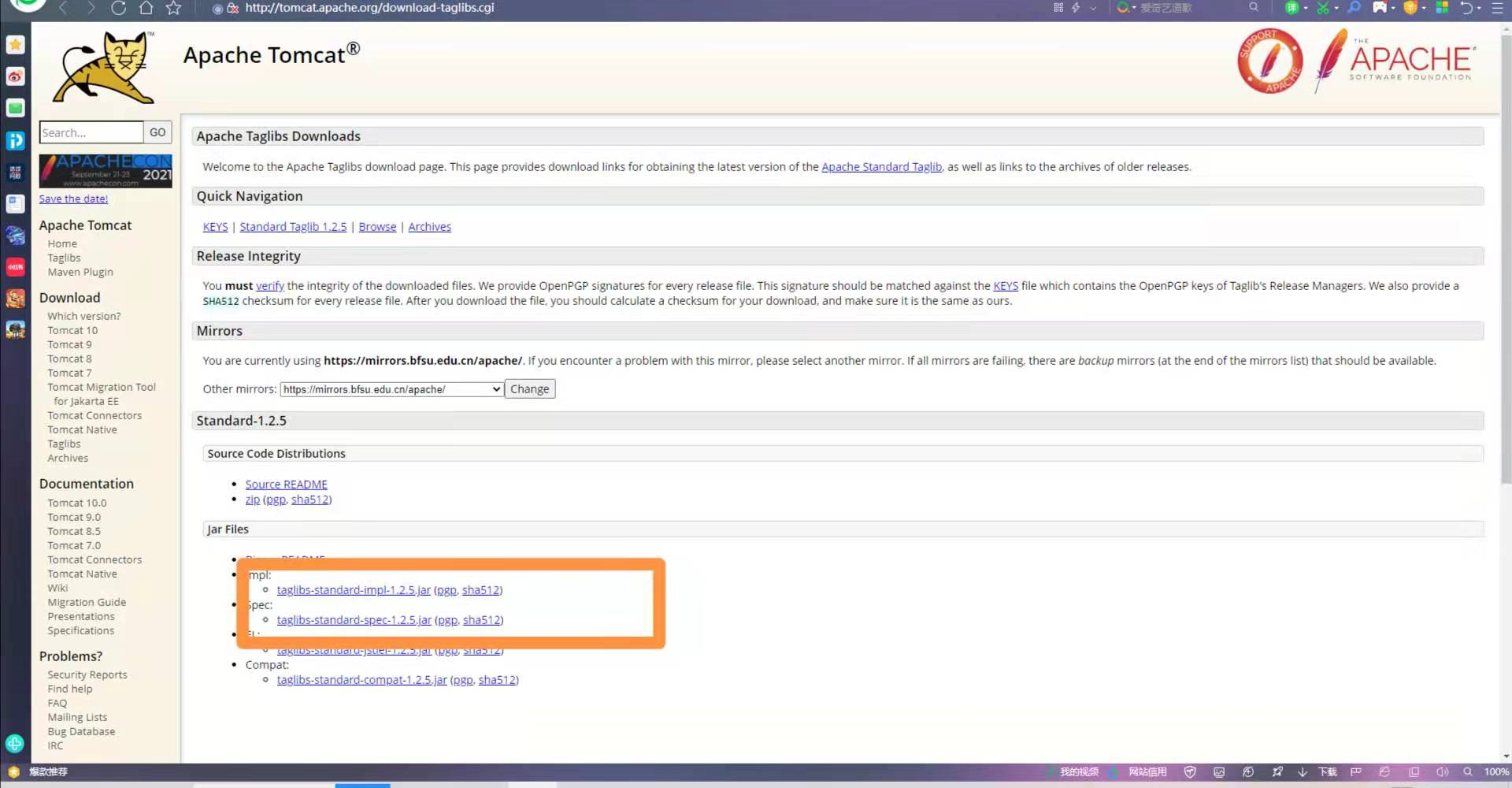The height and width of the screenshot is (788, 1512).
Task: Click the speaker mute icon in status bar
Action: (x=1442, y=772)
